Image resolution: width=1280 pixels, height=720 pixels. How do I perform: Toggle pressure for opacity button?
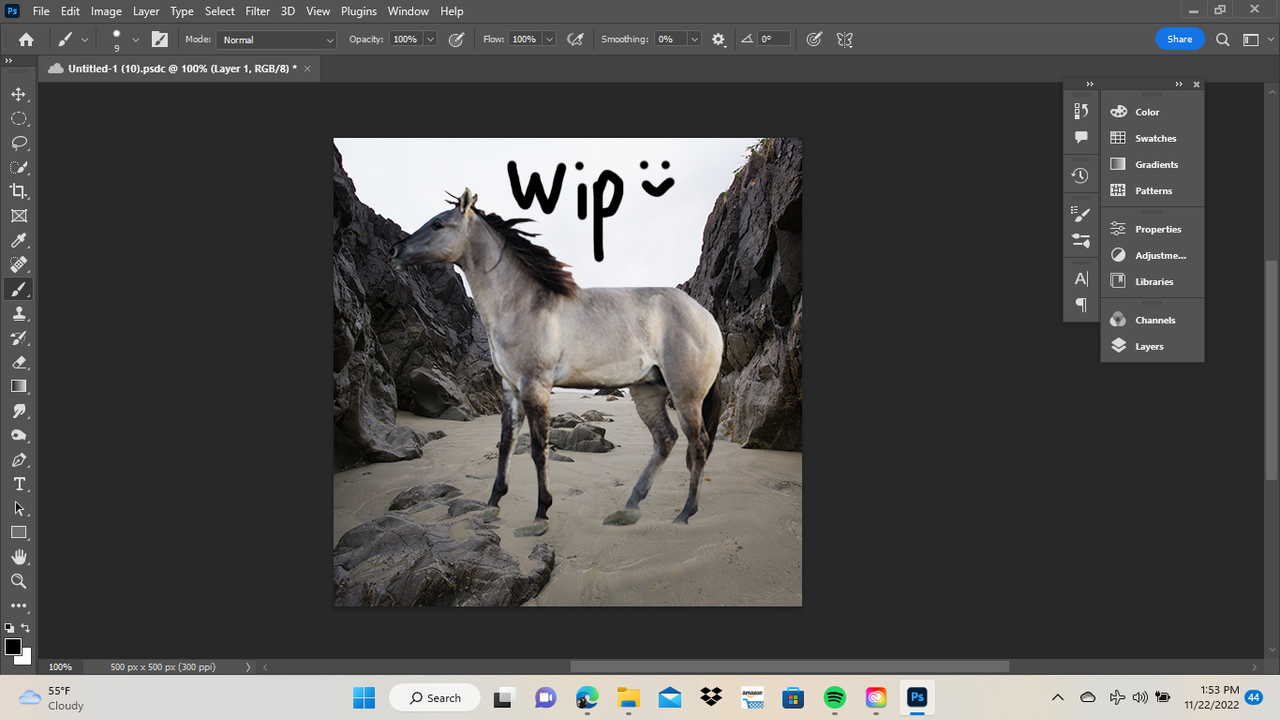(x=456, y=39)
